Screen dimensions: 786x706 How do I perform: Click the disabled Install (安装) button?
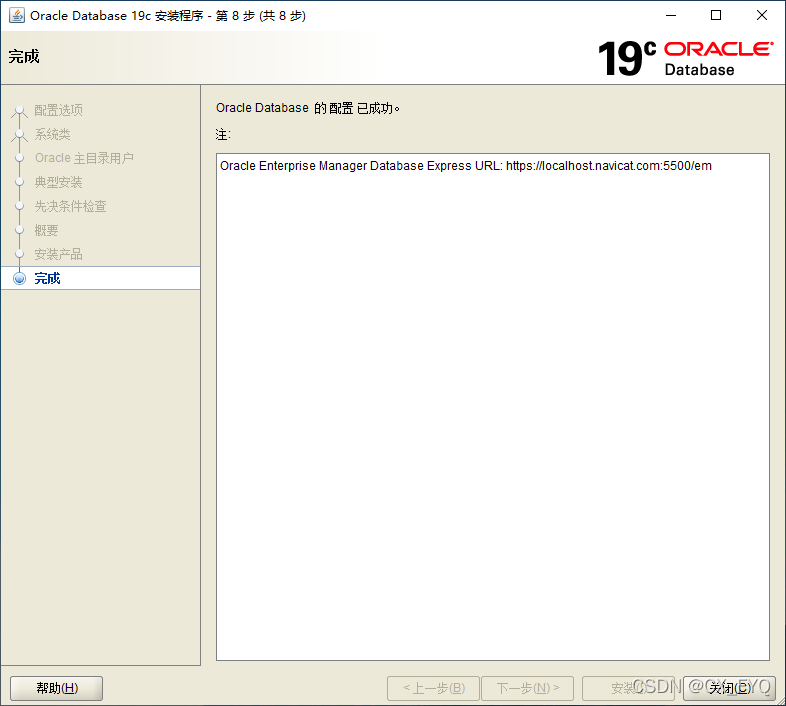629,688
